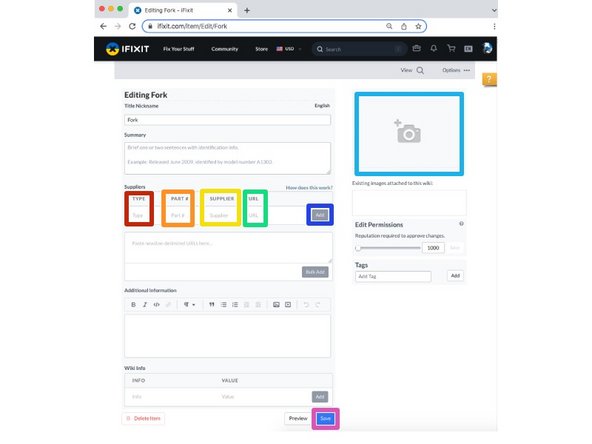Insert a numbered list

coord(235,304)
